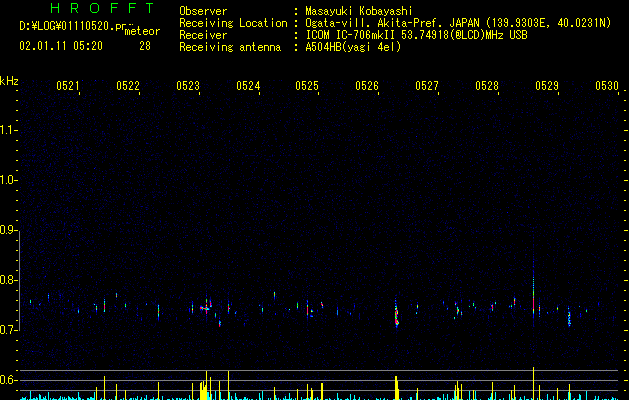Click the date stamp 02.01.11 05:20
Image resolution: width=629 pixels, height=400 pixels.
[61, 46]
